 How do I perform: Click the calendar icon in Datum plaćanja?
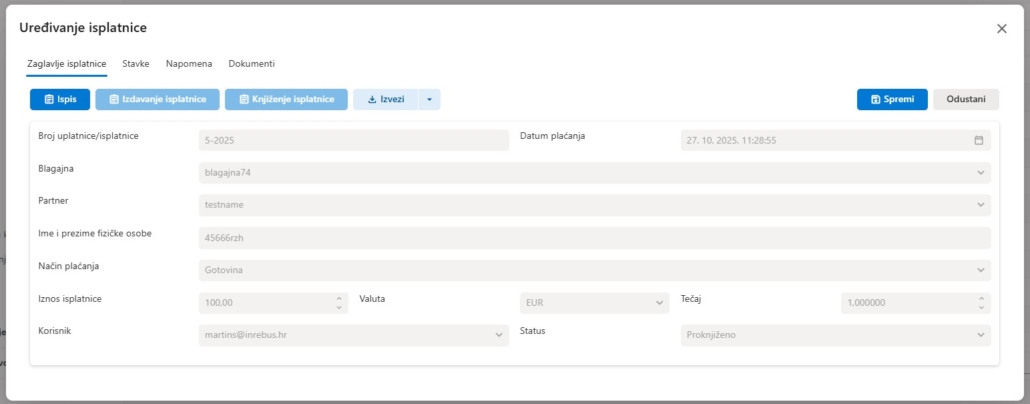pos(979,141)
